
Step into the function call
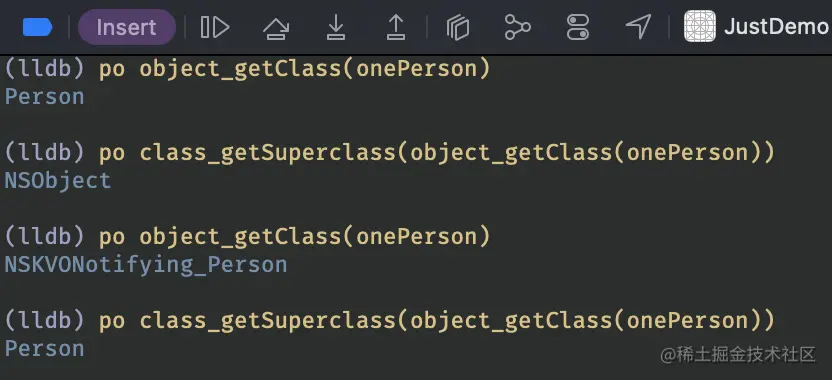335,27
